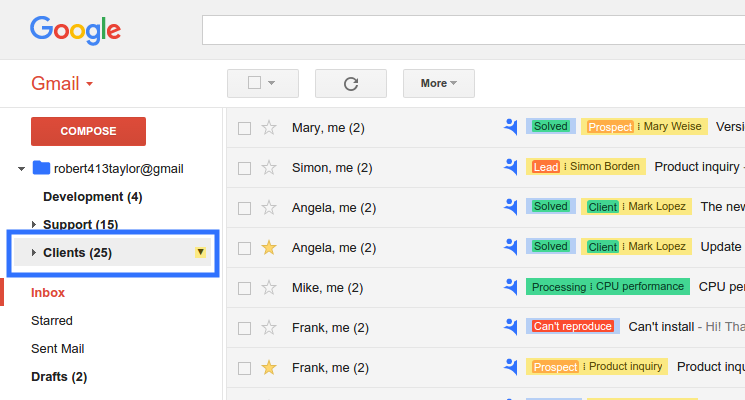The width and height of the screenshot is (745, 400).
Task: Expand the Clients (25) folder arrow
Action: coord(34,252)
